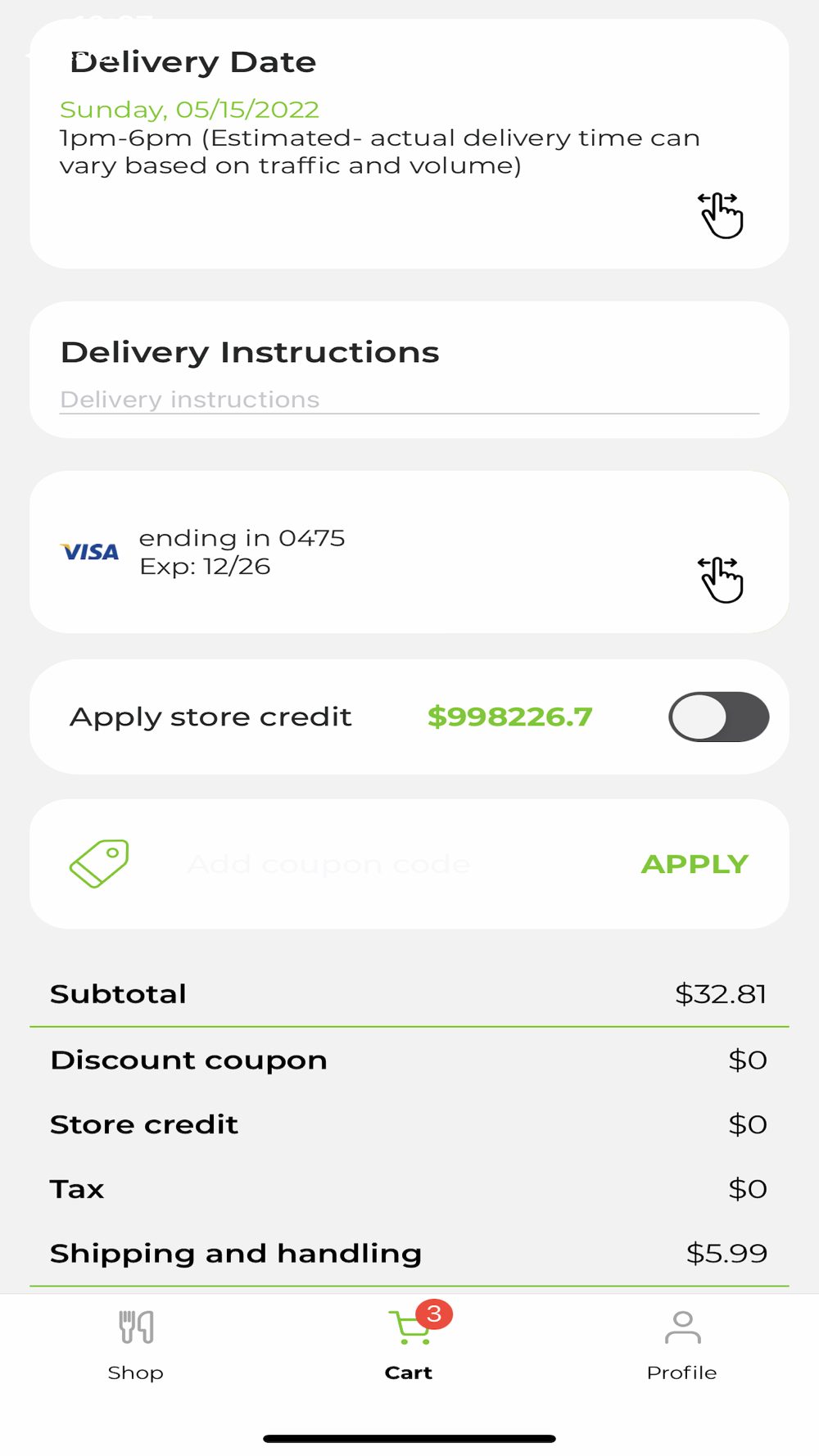Click the $998226.7 store credit amount
This screenshot has width=819, height=1456.
(x=509, y=717)
